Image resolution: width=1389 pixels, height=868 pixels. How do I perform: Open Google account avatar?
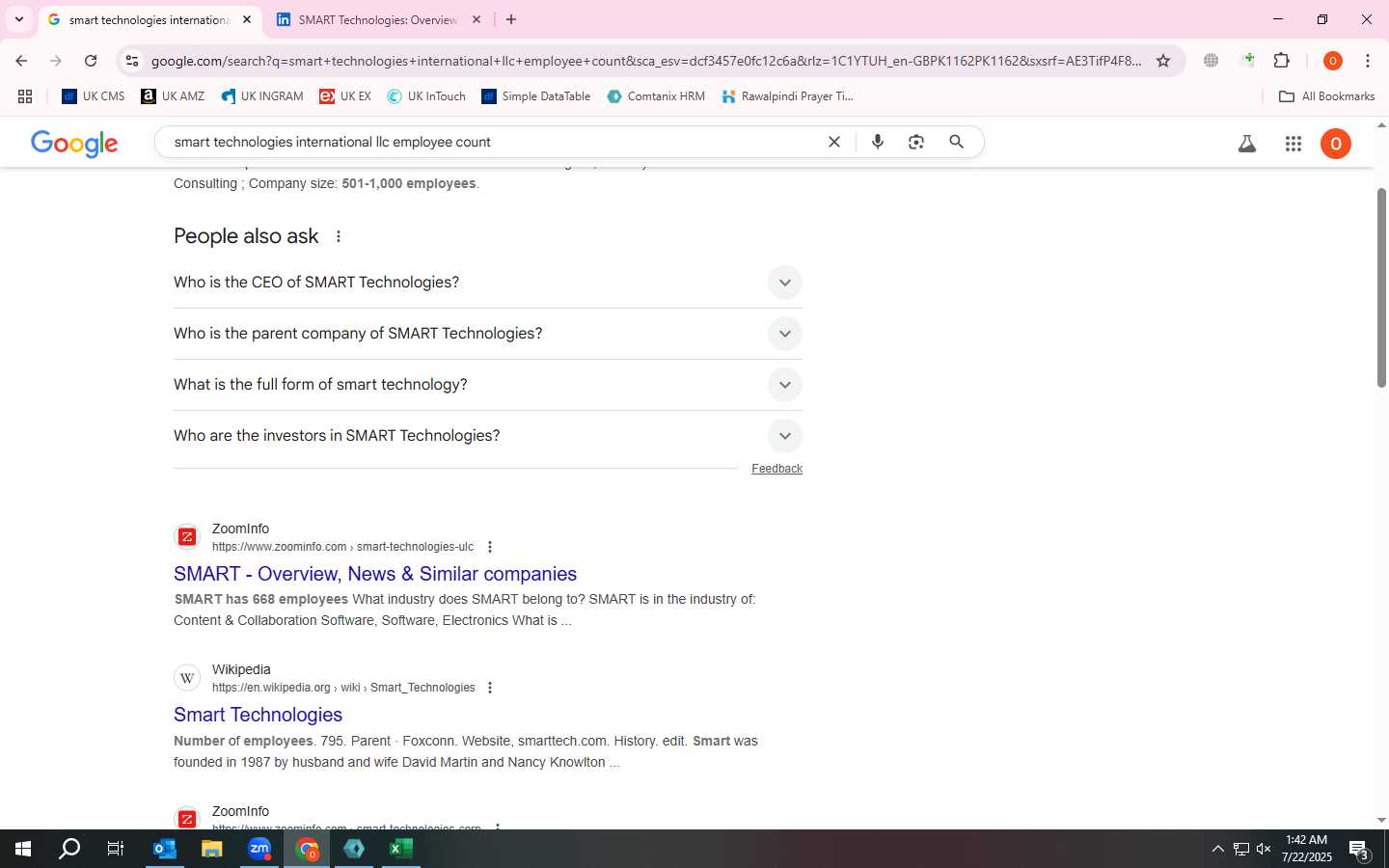pyautogui.click(x=1336, y=144)
